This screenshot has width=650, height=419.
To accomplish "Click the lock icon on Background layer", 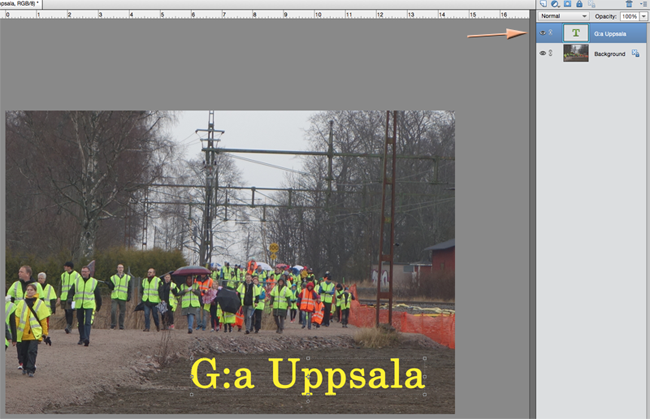I will click(635, 53).
